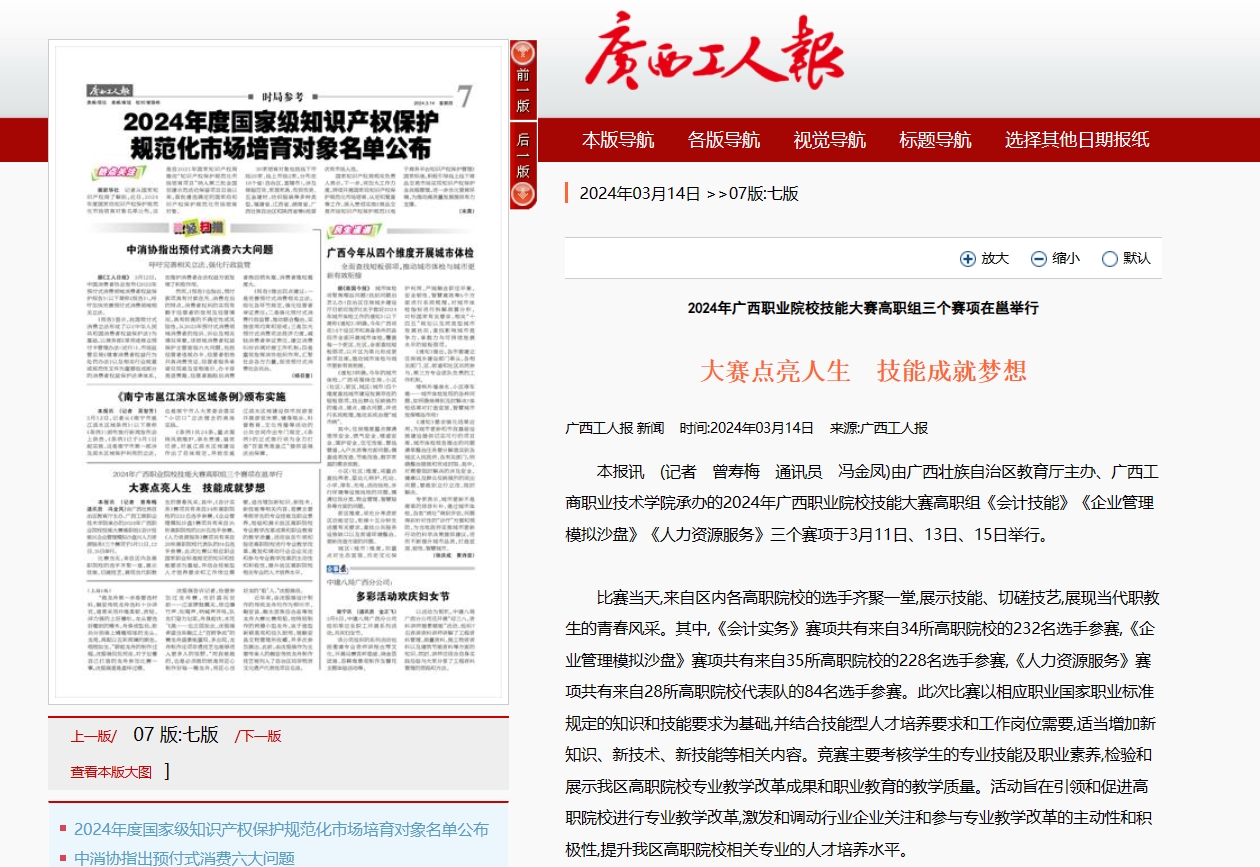Select 标题导航 in navigation bar
Image resolution: width=1260 pixels, height=867 pixels.
935,140
